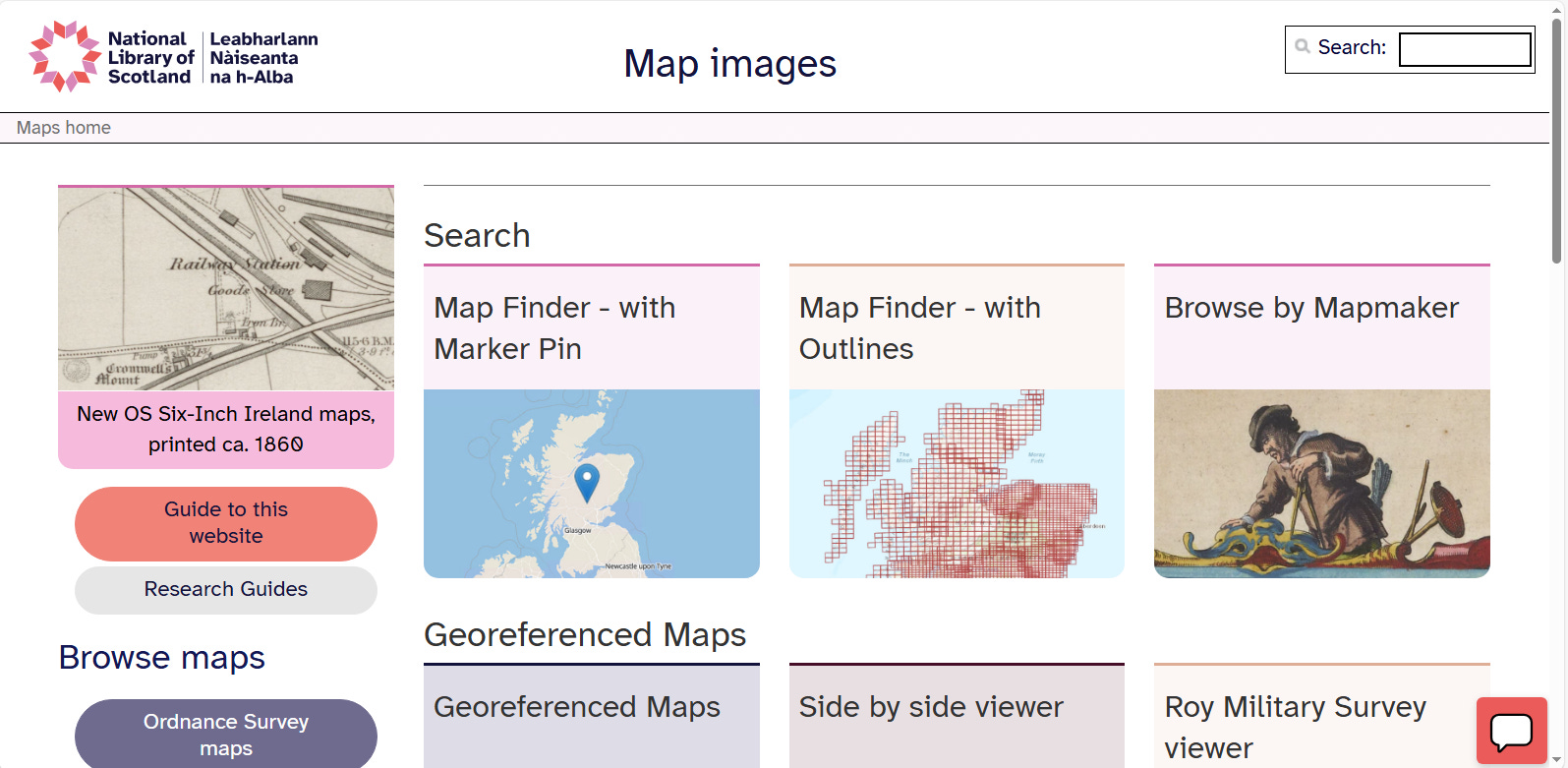
Task: Click the National Library of Scotland logo
Action: click(174, 57)
